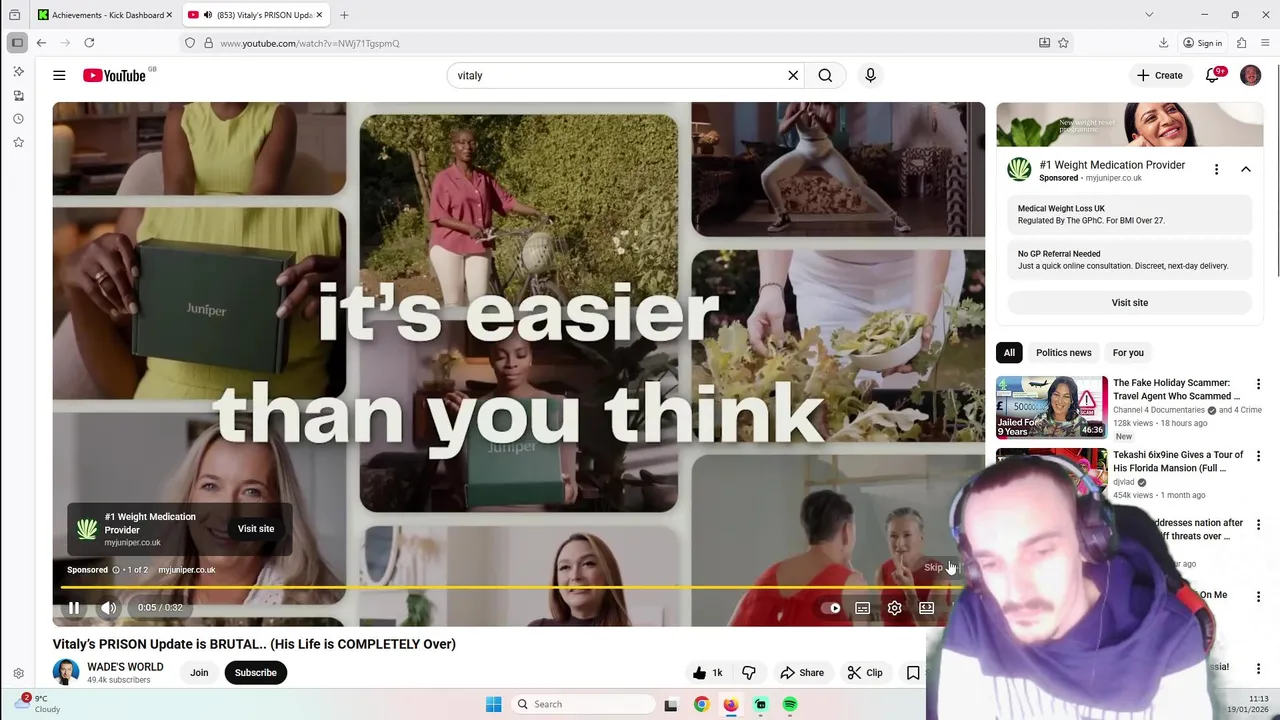Go to the YouTube home logo
Viewport: 1280px width, 720px height.
[x=115, y=75]
